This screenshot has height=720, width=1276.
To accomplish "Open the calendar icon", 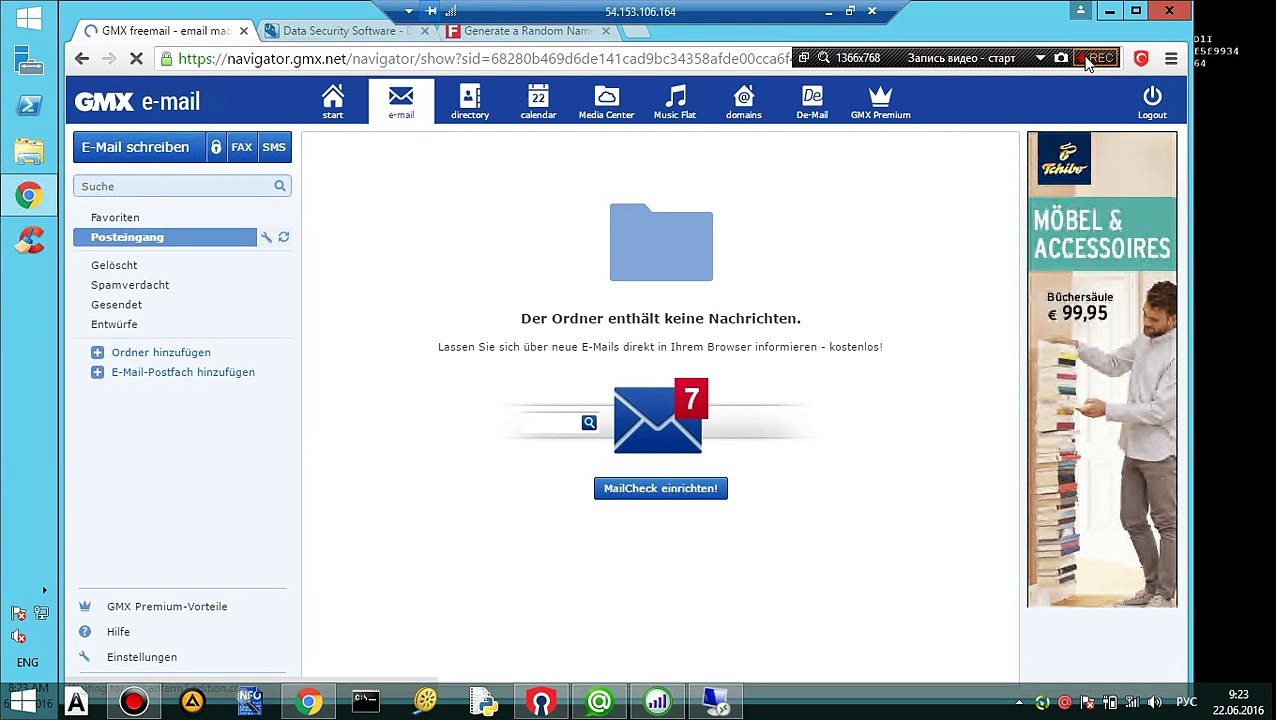I will pos(538,102).
